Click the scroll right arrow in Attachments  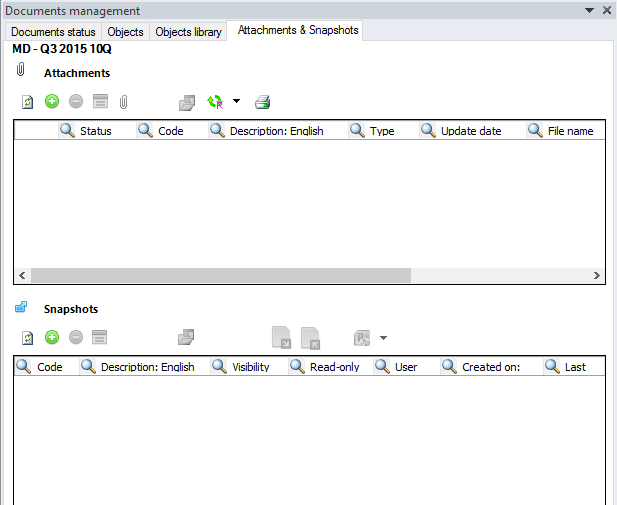coord(597,276)
